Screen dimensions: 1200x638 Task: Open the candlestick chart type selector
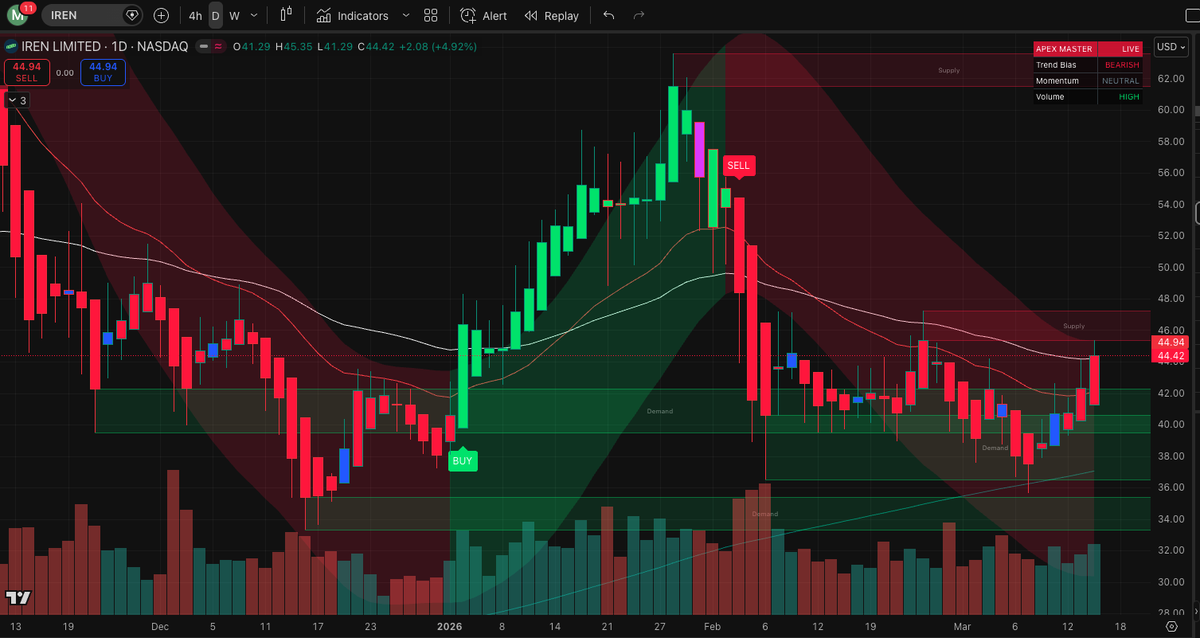pos(286,16)
